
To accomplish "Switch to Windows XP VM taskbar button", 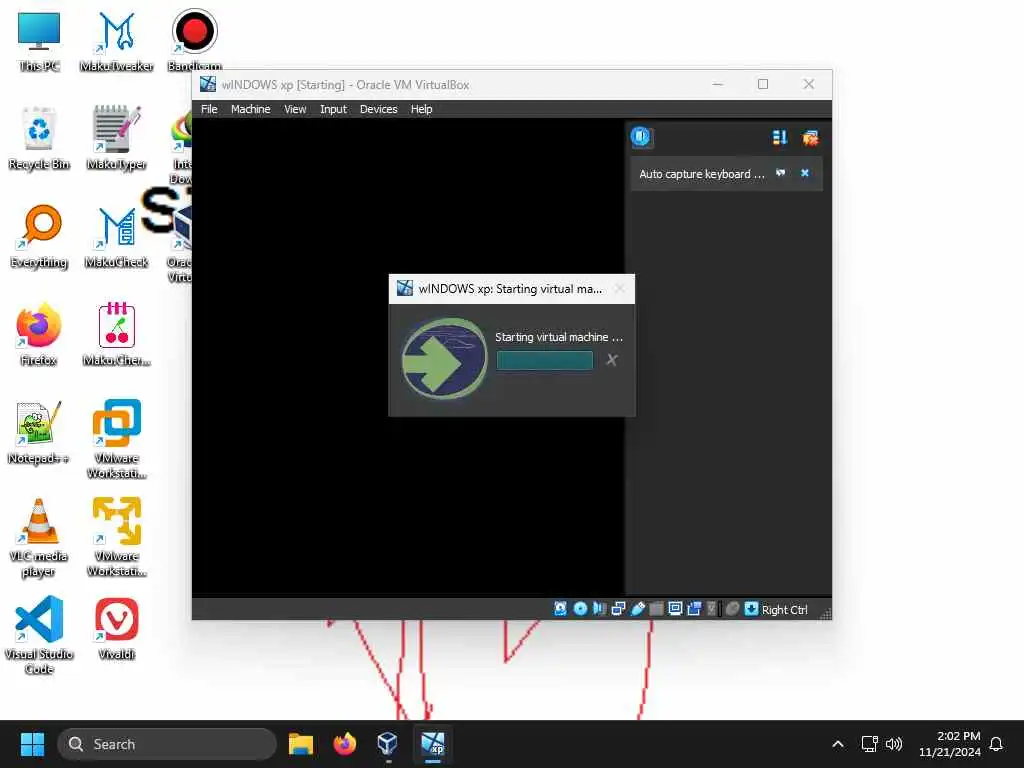I will pyautogui.click(x=432, y=744).
